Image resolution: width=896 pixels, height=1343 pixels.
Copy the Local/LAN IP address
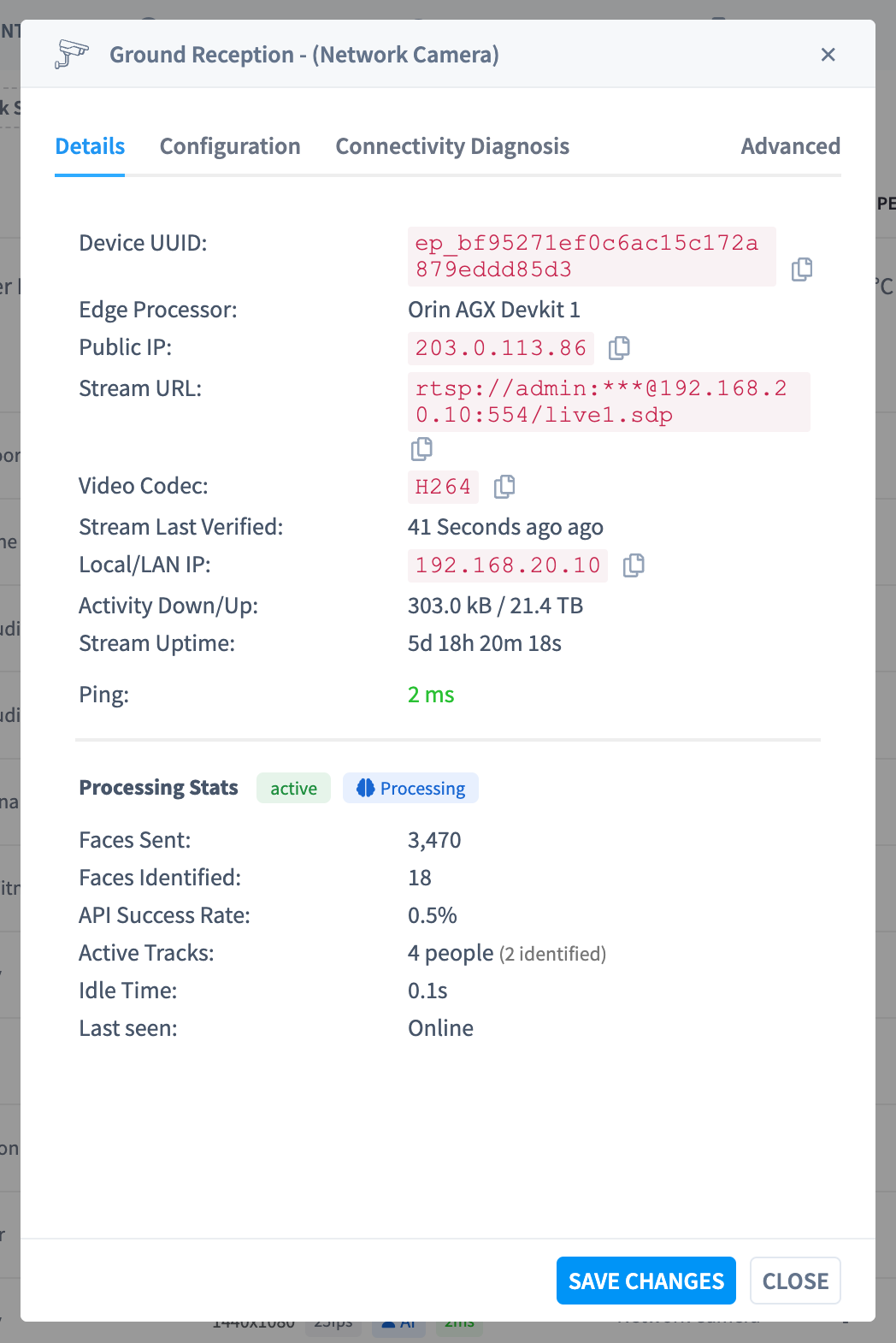[x=634, y=565]
